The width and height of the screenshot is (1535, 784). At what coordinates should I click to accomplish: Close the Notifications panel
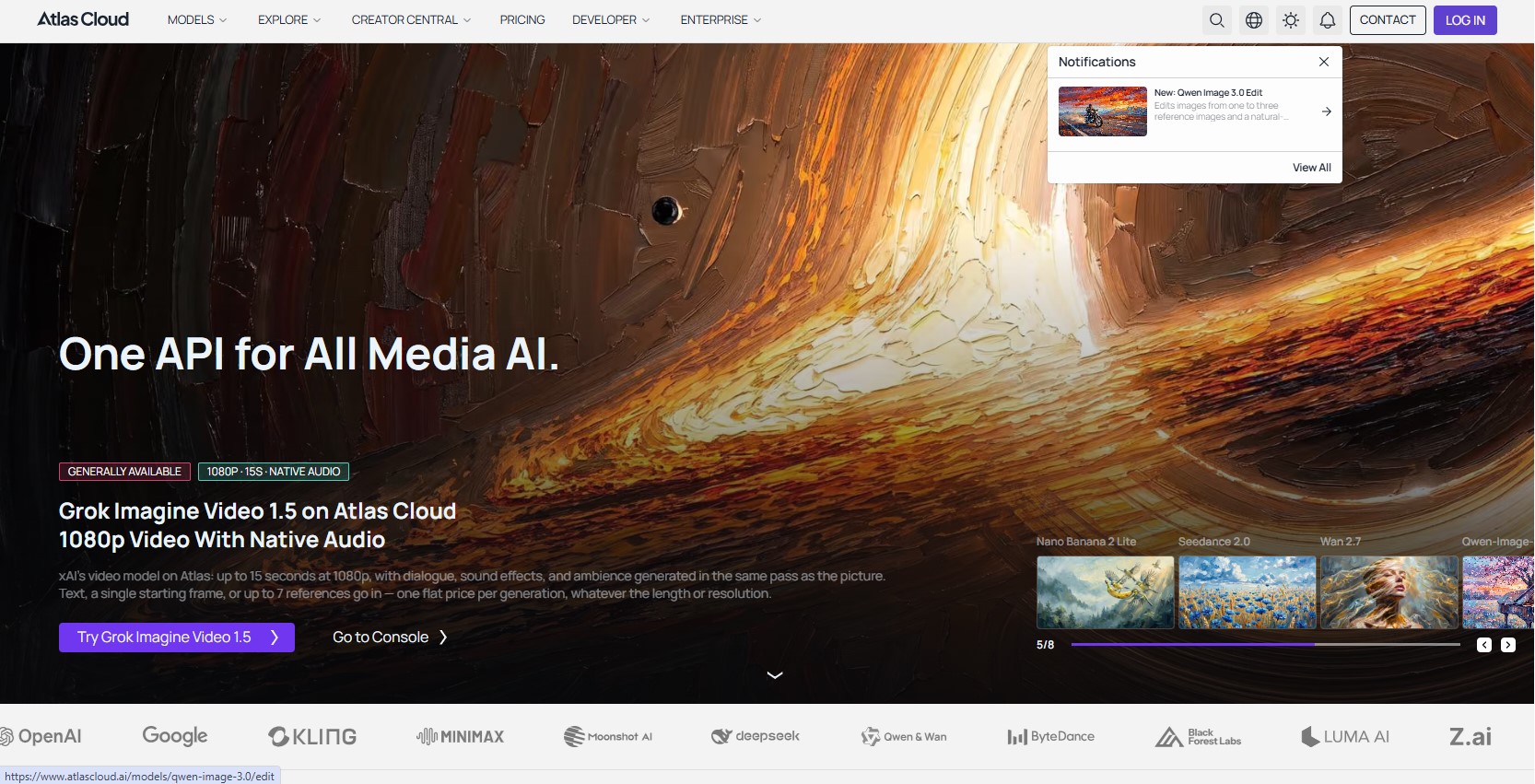click(1324, 62)
